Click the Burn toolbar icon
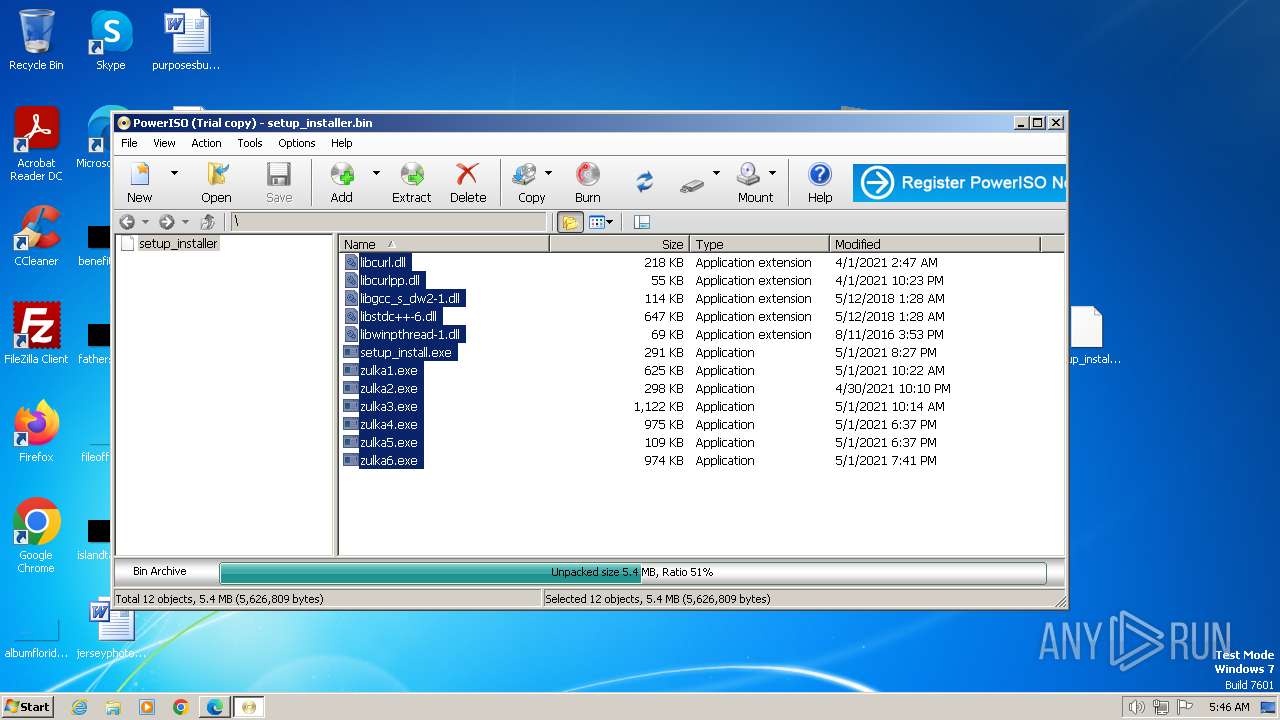The height and width of the screenshot is (720, 1280). pos(588,182)
